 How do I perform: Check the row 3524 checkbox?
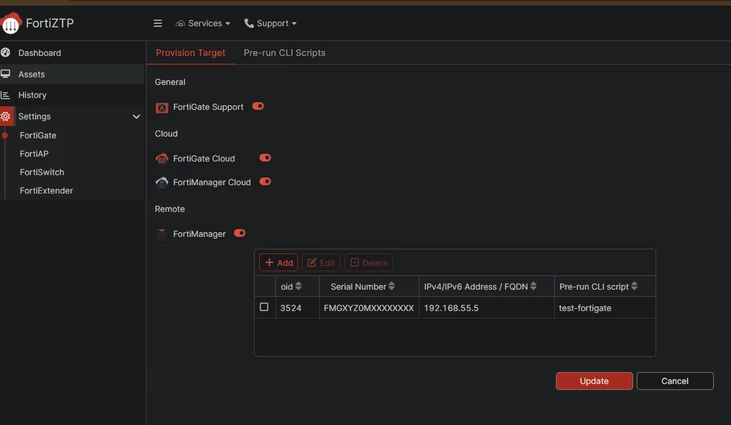click(264, 307)
